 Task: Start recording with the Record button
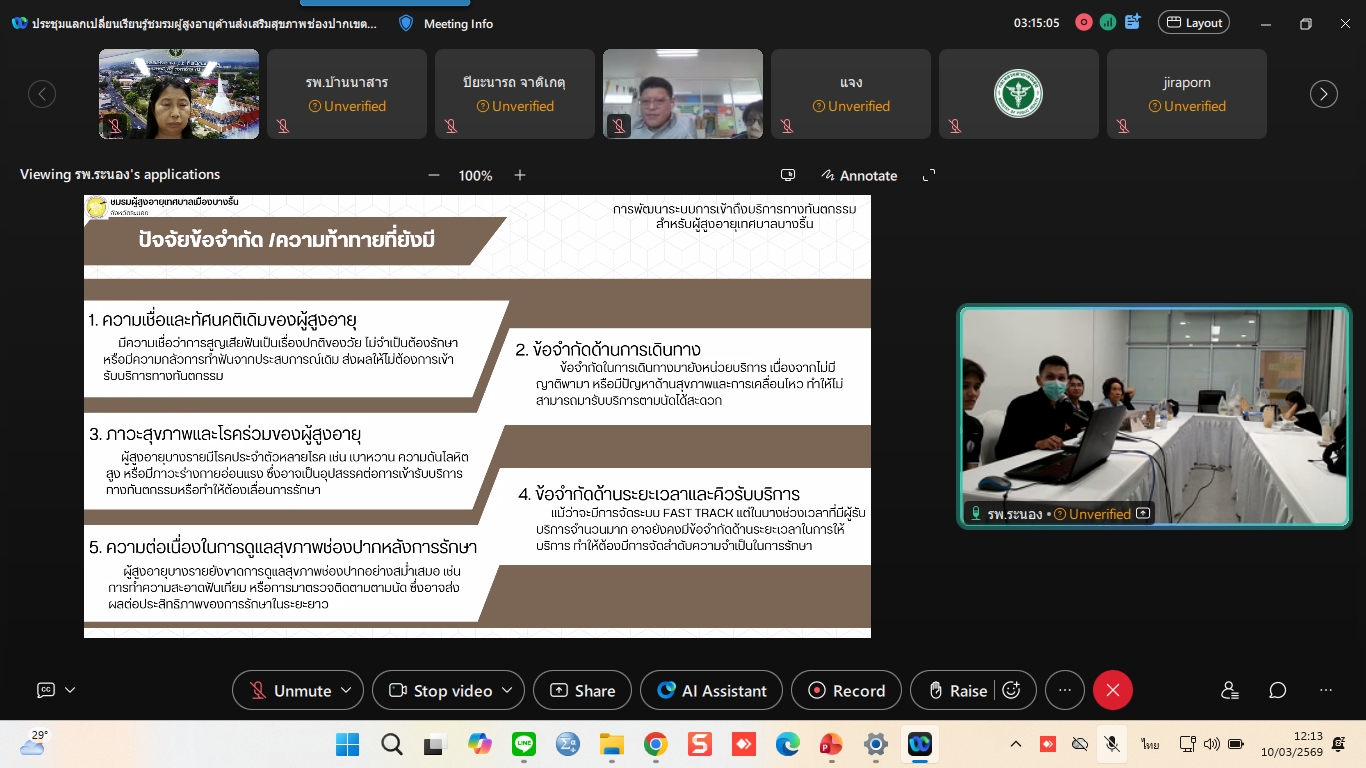click(846, 690)
